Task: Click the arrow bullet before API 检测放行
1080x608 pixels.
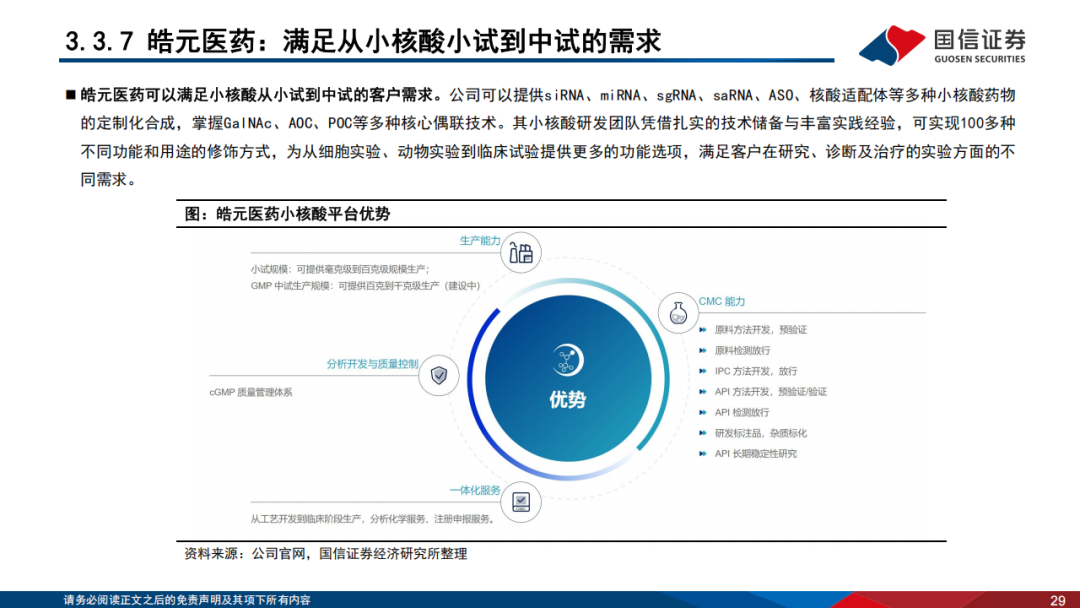Action: [703, 412]
